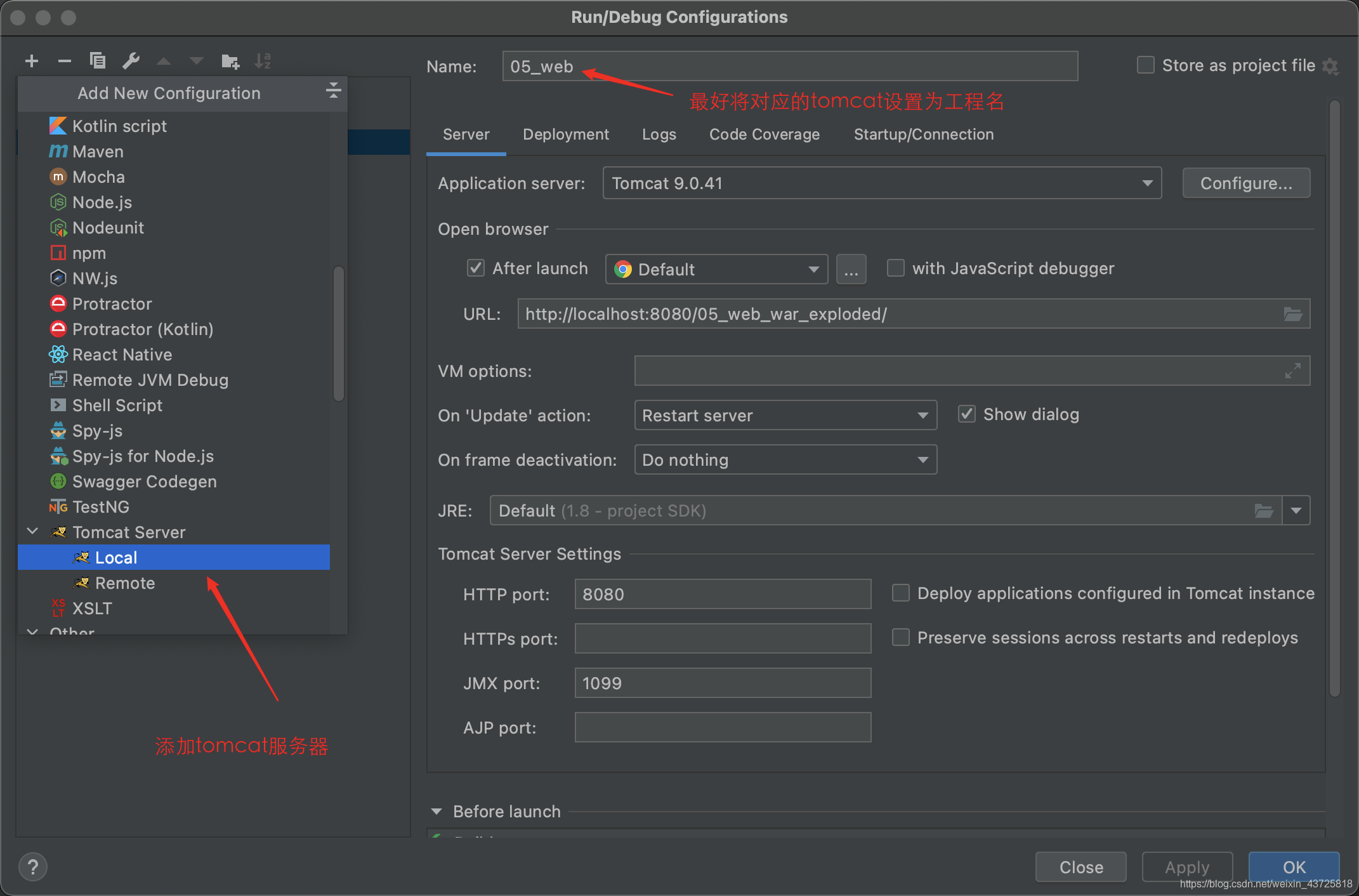Screen dimensions: 1359x896
Task: Click the Copy Configuration icon
Action: [x=98, y=61]
